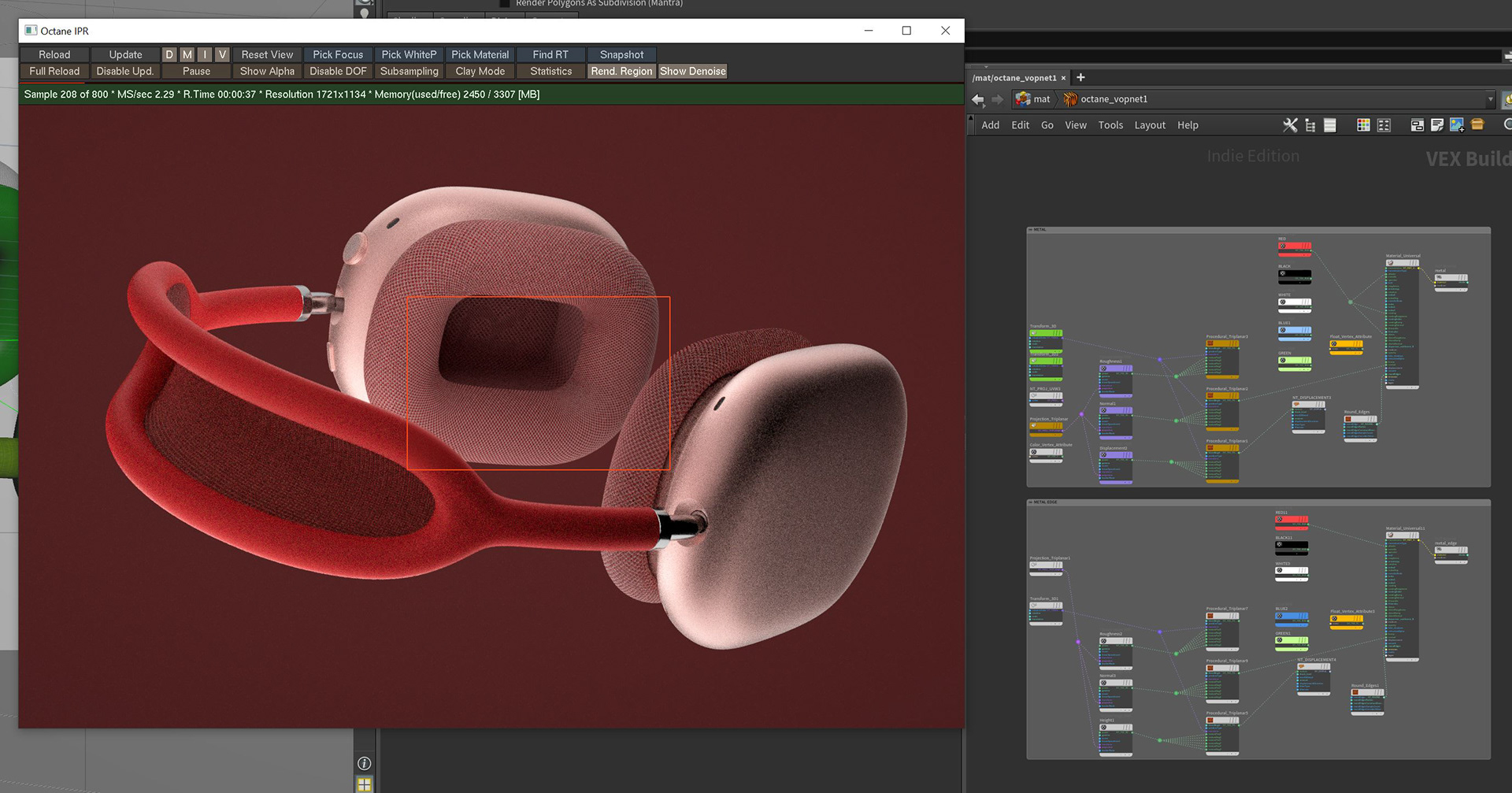Image resolution: width=1512 pixels, height=793 pixels.
Task: Pause the Octane IPR render
Action: 196,71
